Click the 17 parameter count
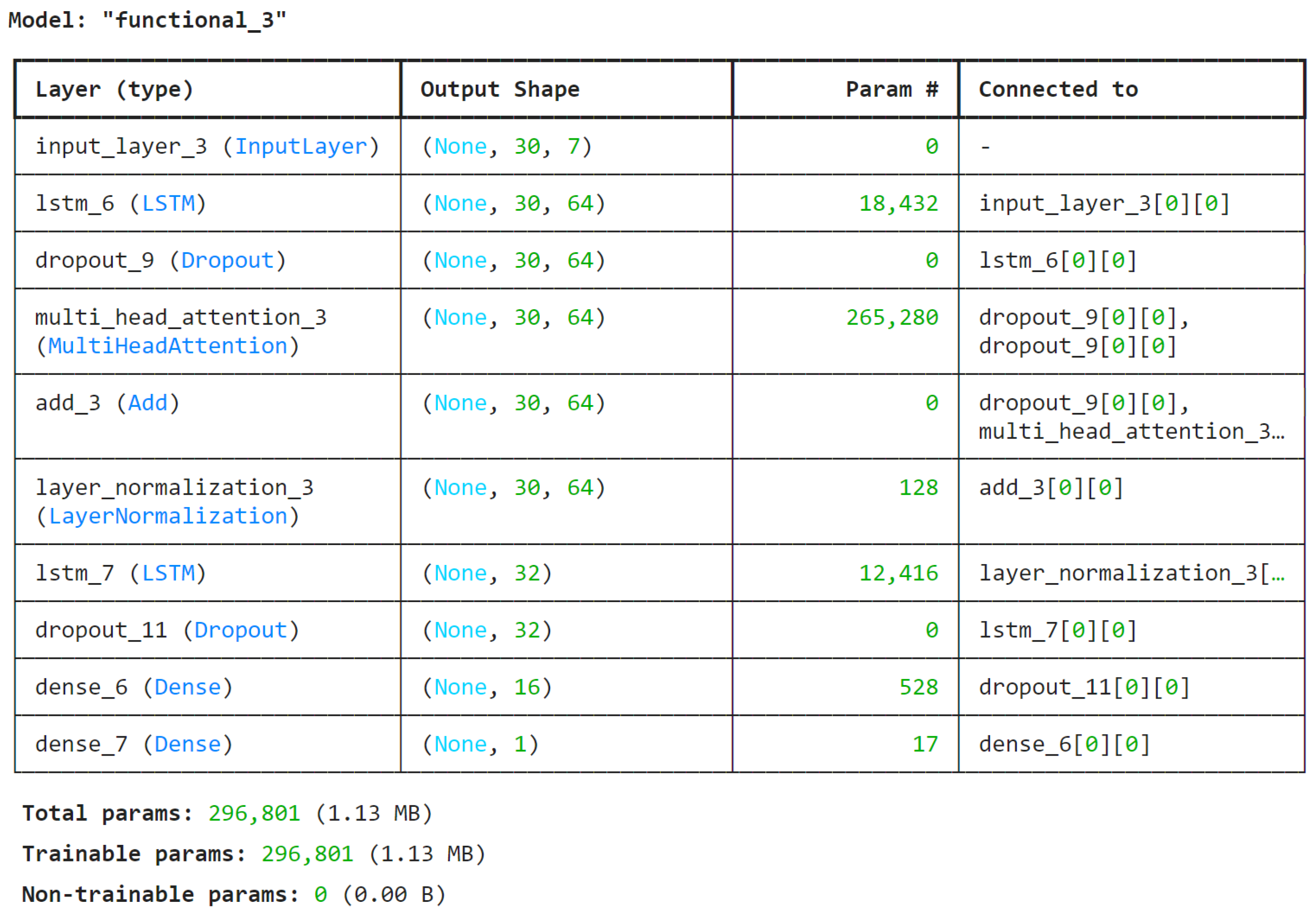The width and height of the screenshot is (1316, 913). (x=926, y=745)
